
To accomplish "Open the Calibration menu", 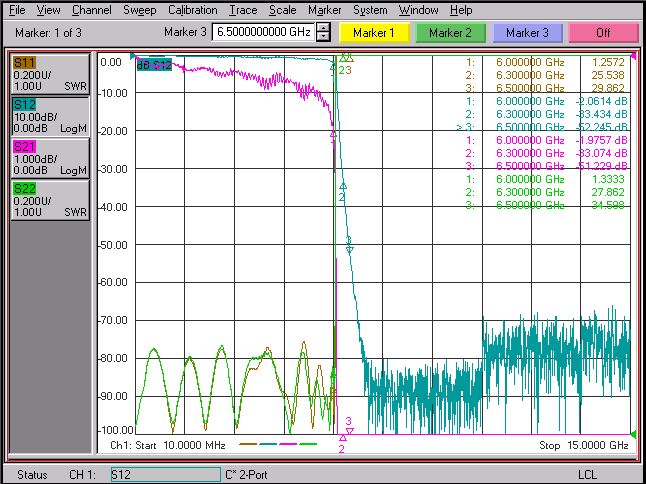I will pos(192,10).
